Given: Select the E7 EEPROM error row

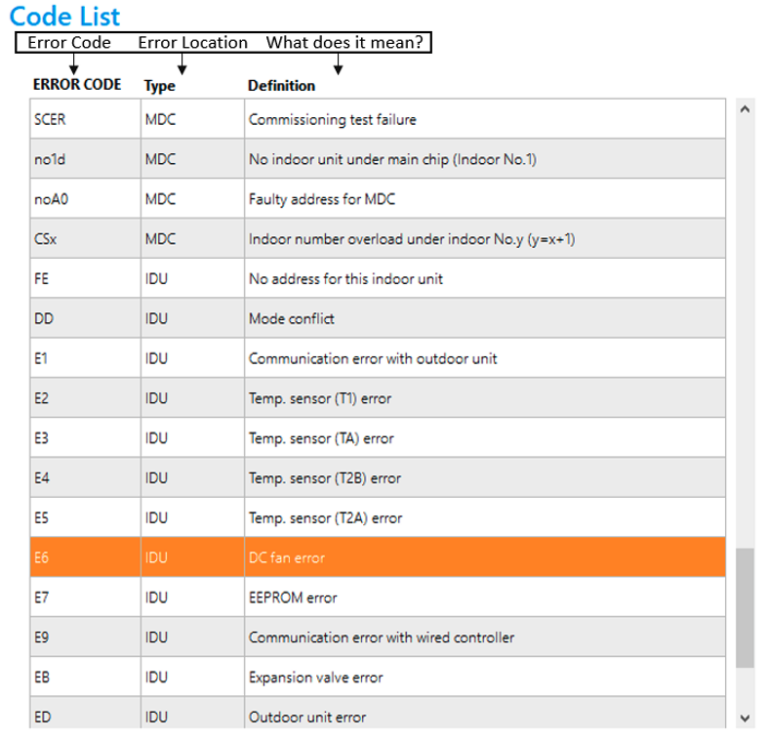Looking at the screenshot, I should [x=378, y=597].
